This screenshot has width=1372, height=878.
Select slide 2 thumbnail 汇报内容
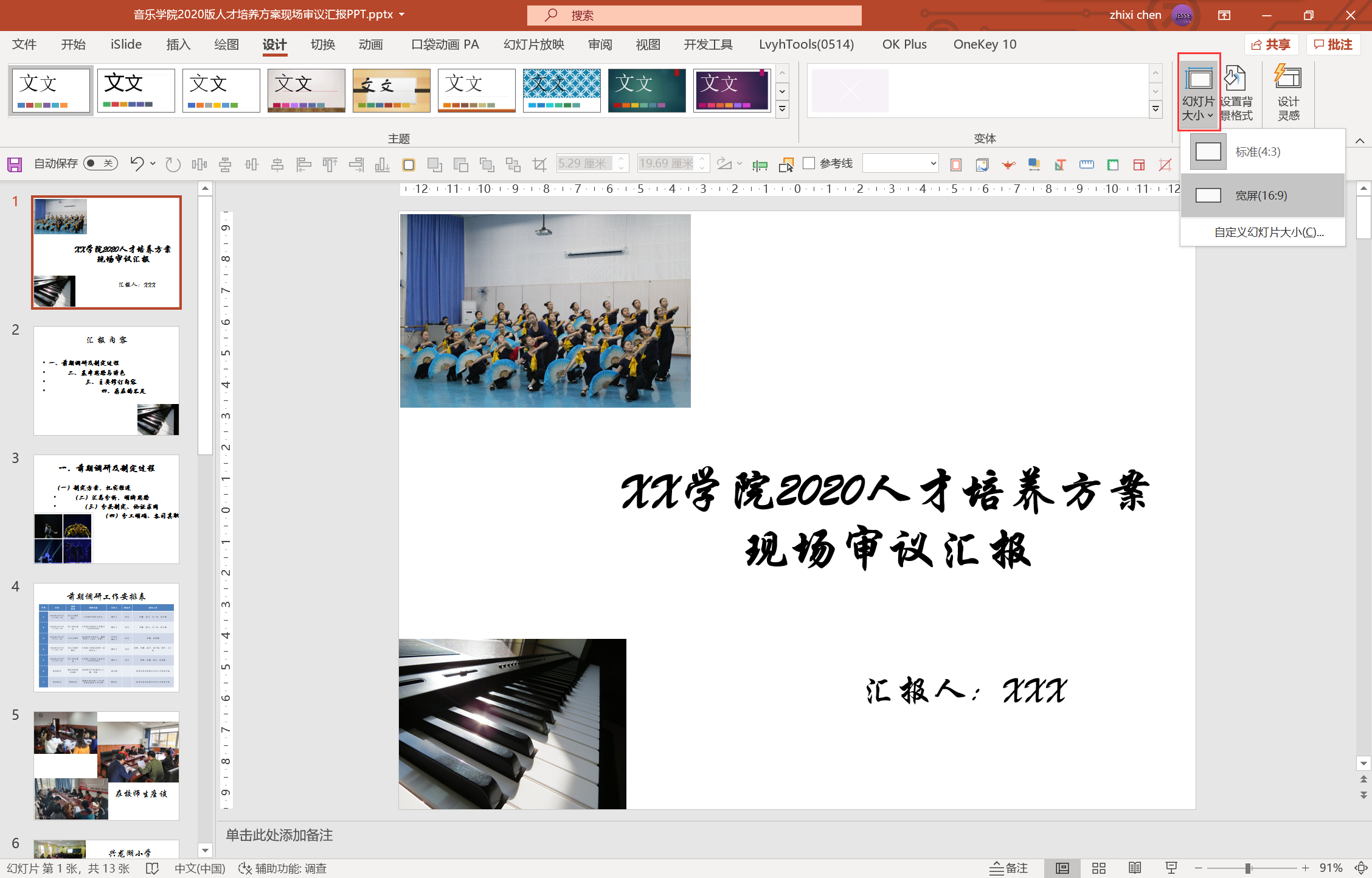pos(106,381)
